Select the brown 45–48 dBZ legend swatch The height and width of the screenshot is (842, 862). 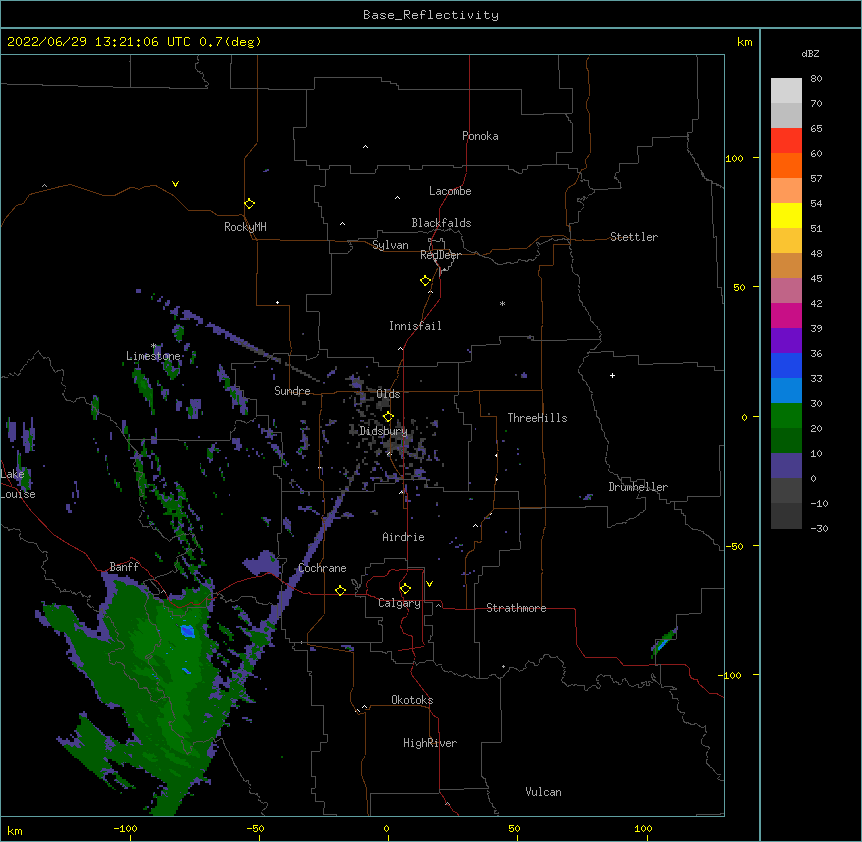[786, 265]
